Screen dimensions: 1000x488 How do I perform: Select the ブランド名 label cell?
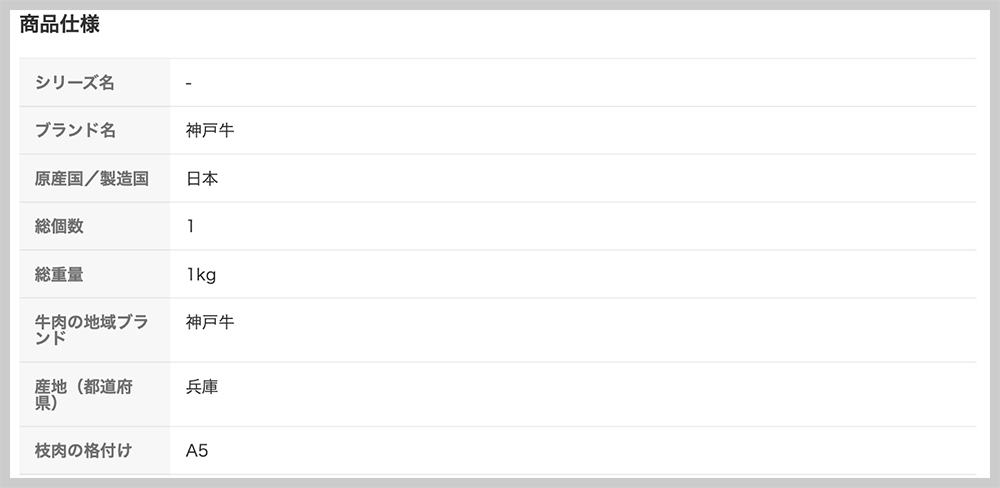point(94,130)
